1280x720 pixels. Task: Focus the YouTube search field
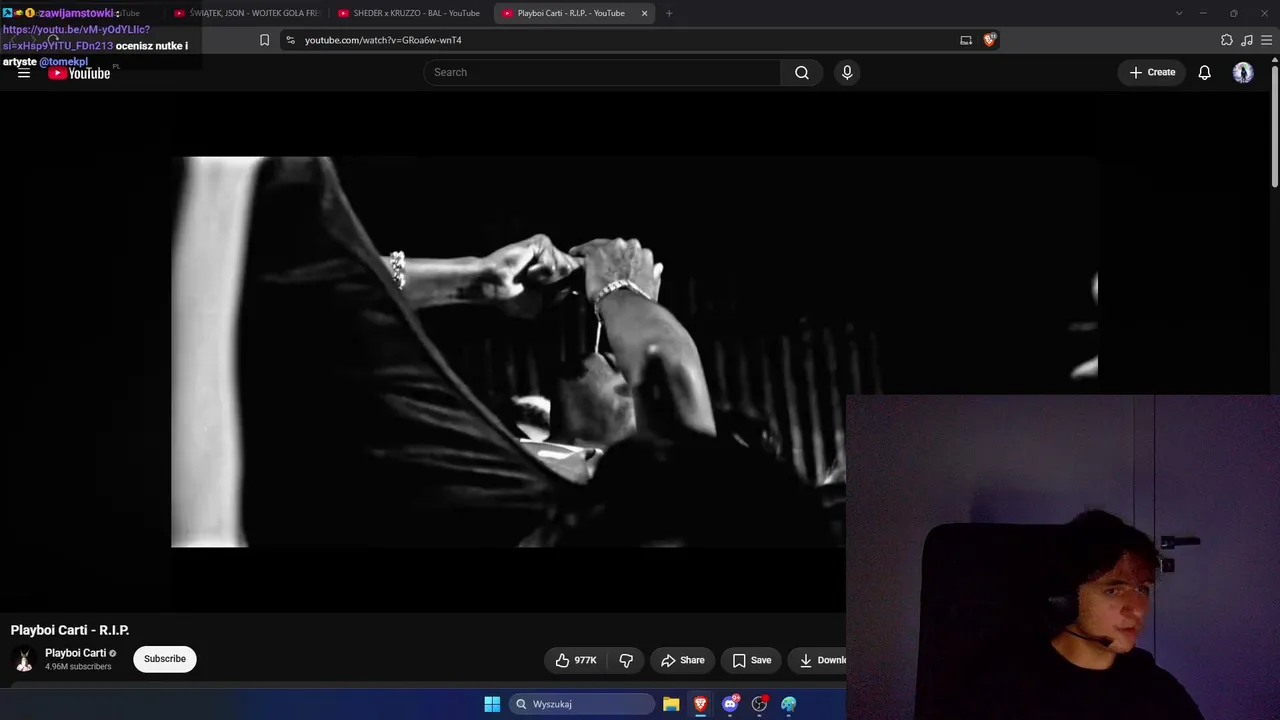(x=602, y=72)
